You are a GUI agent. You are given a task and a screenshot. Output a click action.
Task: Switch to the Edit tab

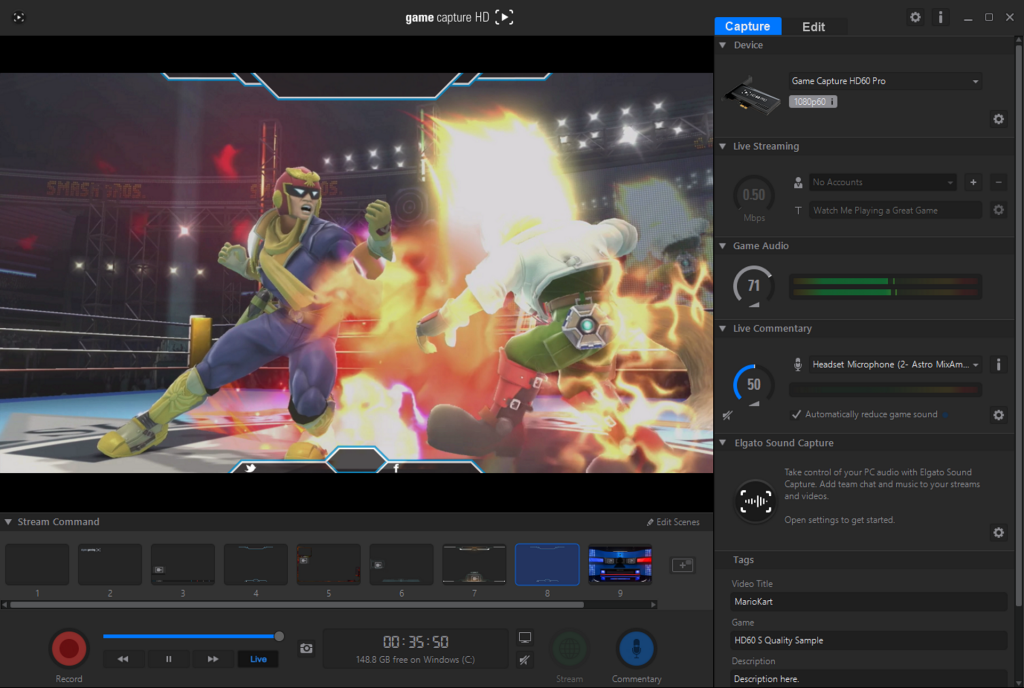(813, 26)
